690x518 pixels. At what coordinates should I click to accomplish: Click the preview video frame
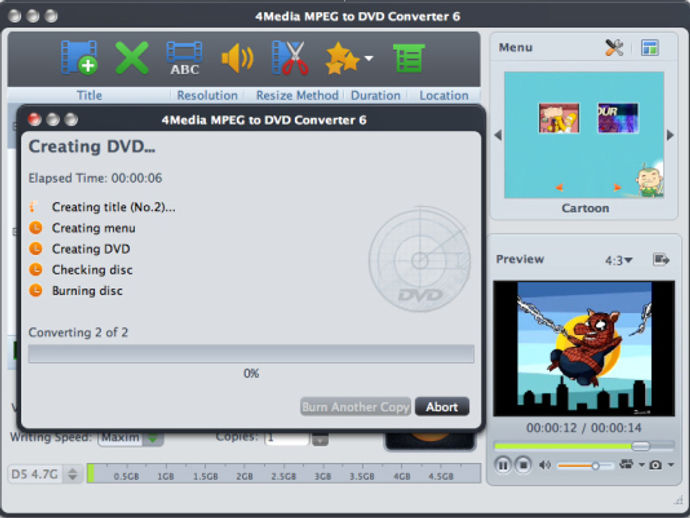(584, 348)
